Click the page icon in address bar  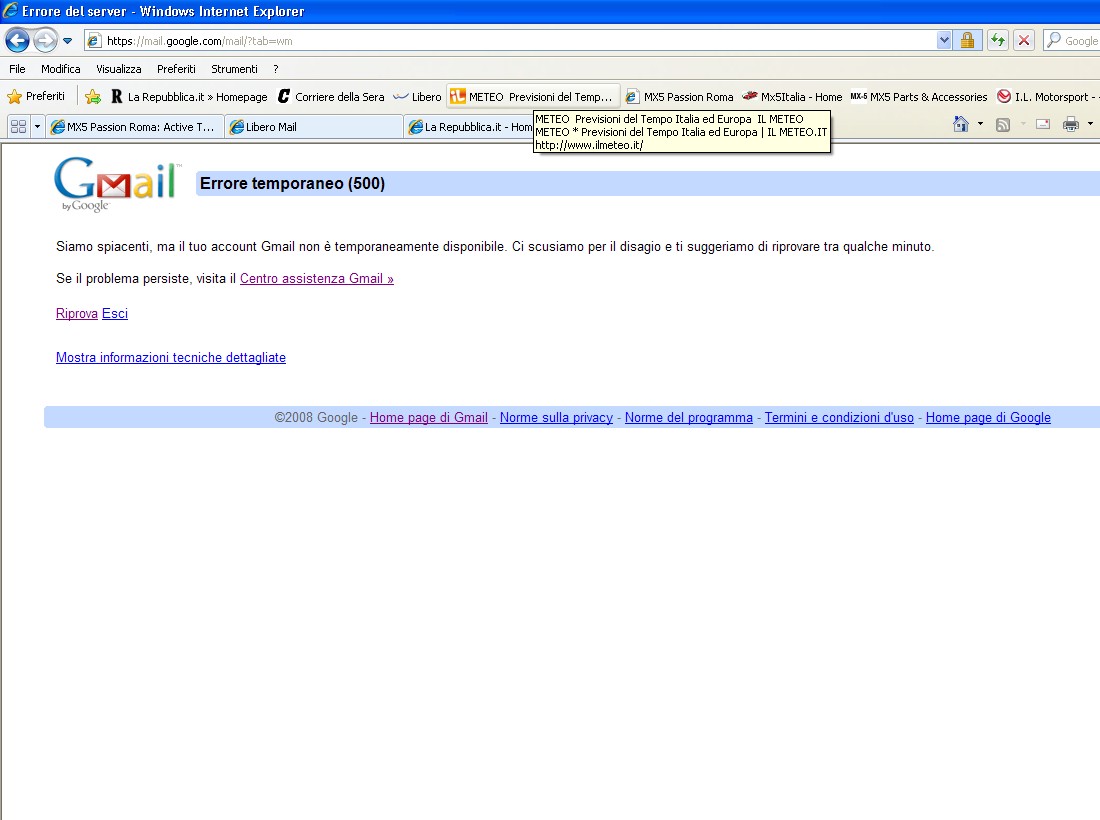pyautogui.click(x=94, y=41)
